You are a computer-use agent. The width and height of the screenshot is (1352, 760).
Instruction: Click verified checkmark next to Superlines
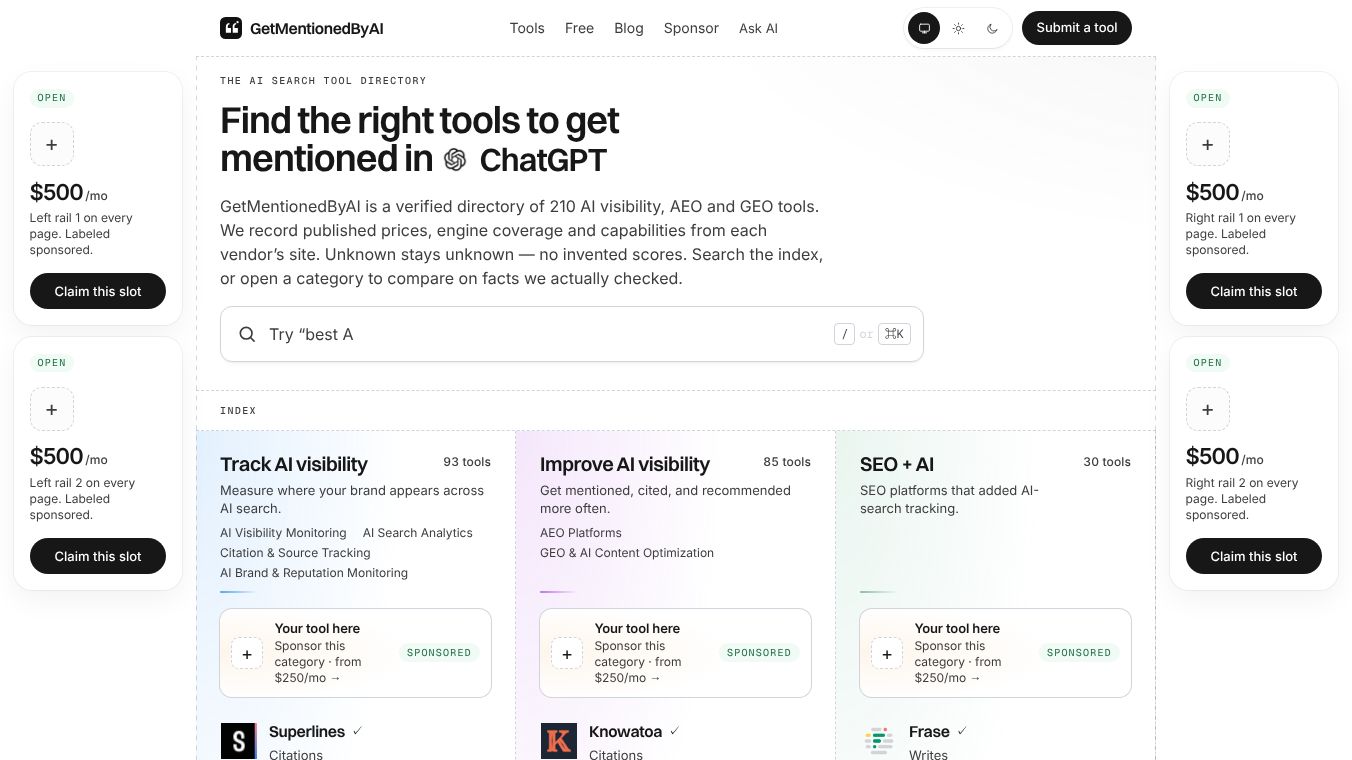pos(357,731)
